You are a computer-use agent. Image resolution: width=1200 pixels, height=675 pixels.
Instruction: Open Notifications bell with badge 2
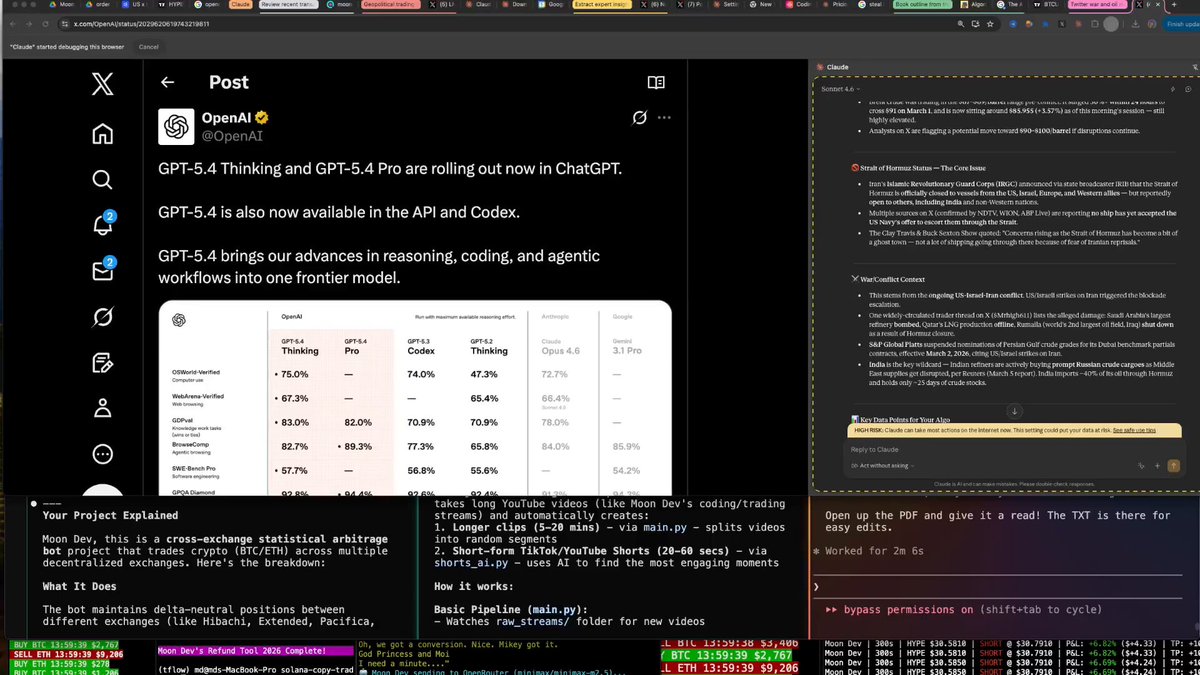pyautogui.click(x=102, y=226)
